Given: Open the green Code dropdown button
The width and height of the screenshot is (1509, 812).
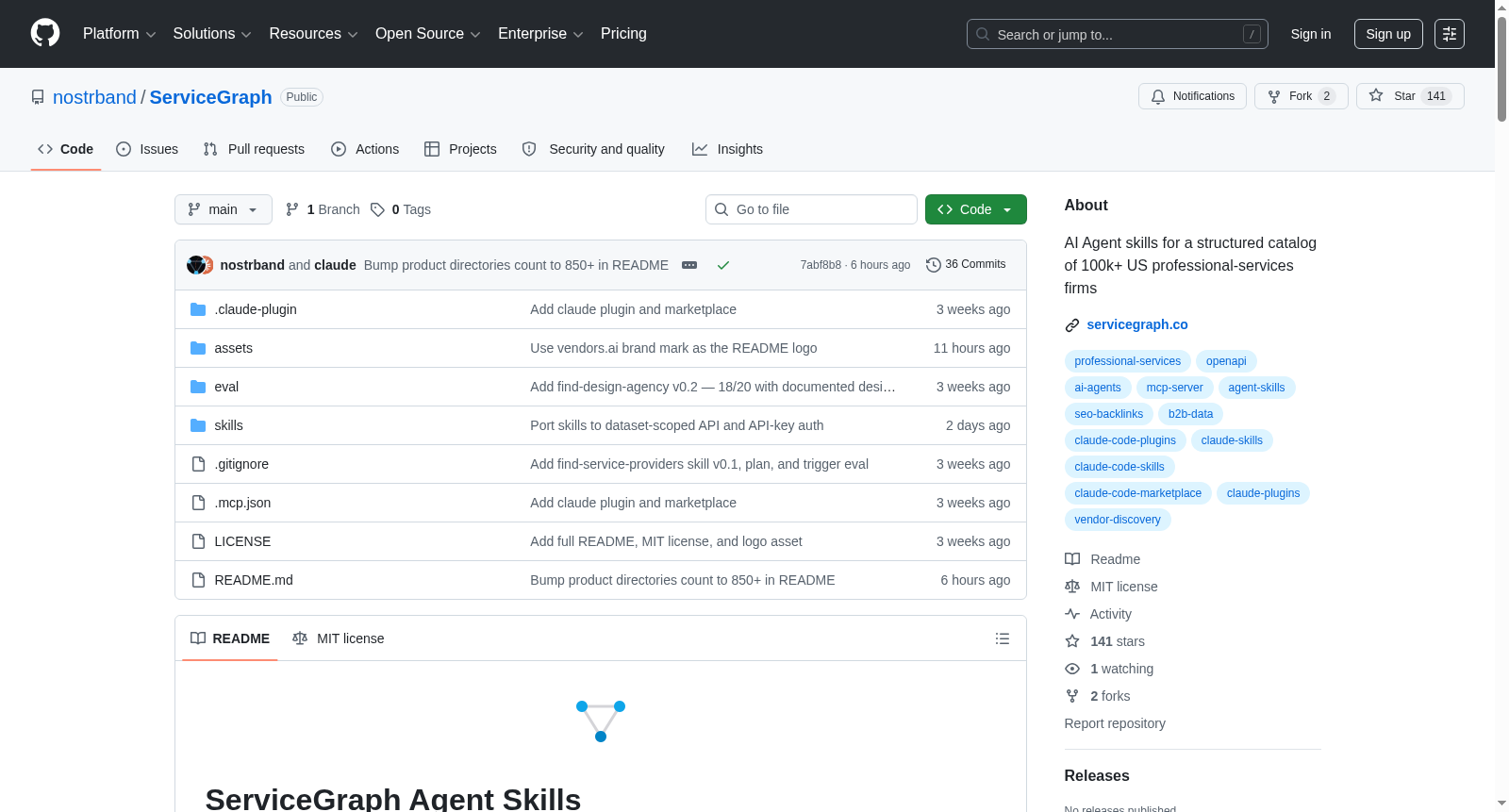Looking at the screenshot, I should point(976,209).
